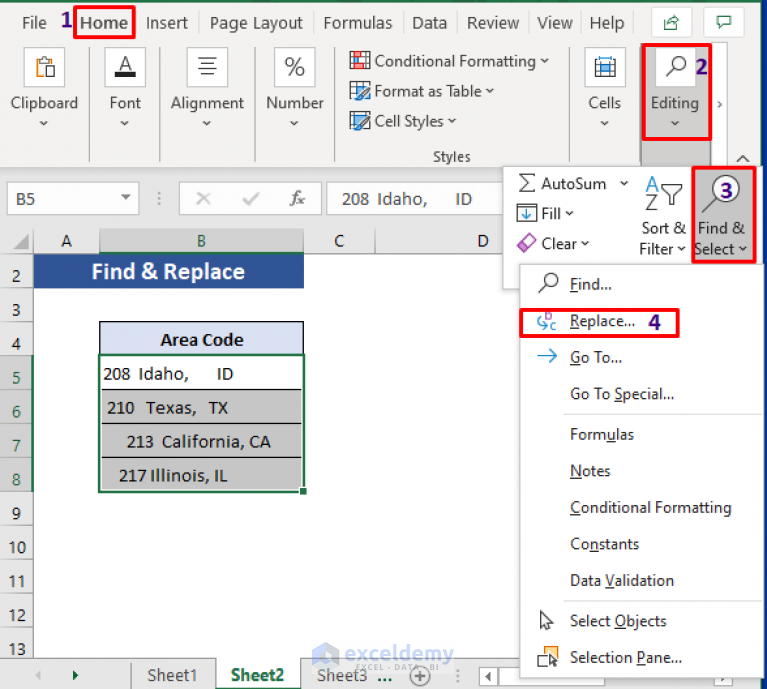Choose Go To... from the menu
The image size is (767, 689).
[641, 357]
